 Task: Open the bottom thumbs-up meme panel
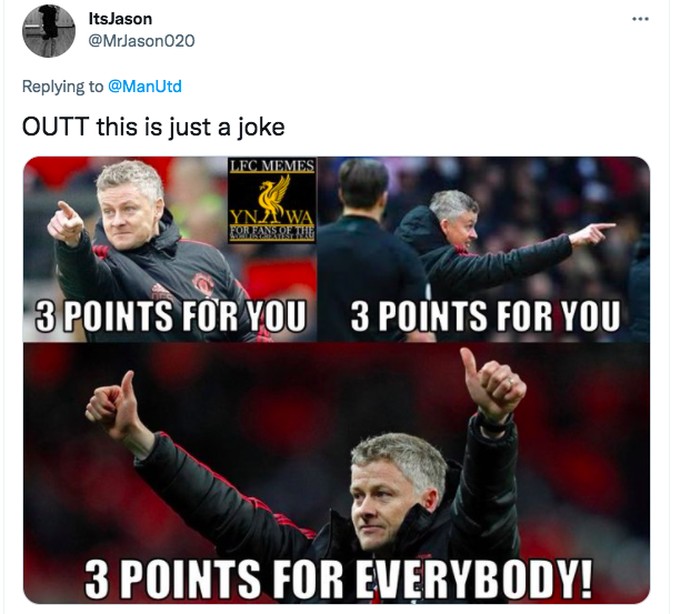(337, 473)
